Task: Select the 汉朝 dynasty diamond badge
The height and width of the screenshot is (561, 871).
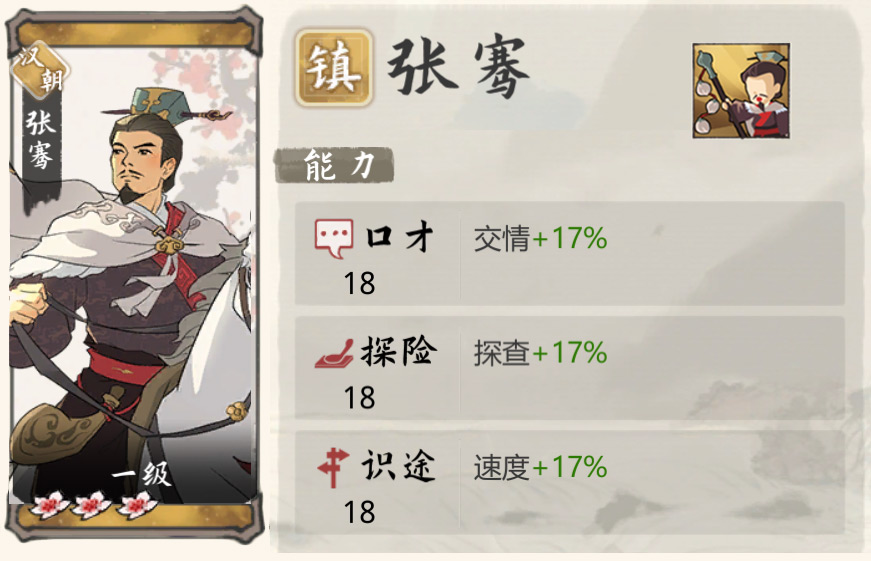Action: 41,71
